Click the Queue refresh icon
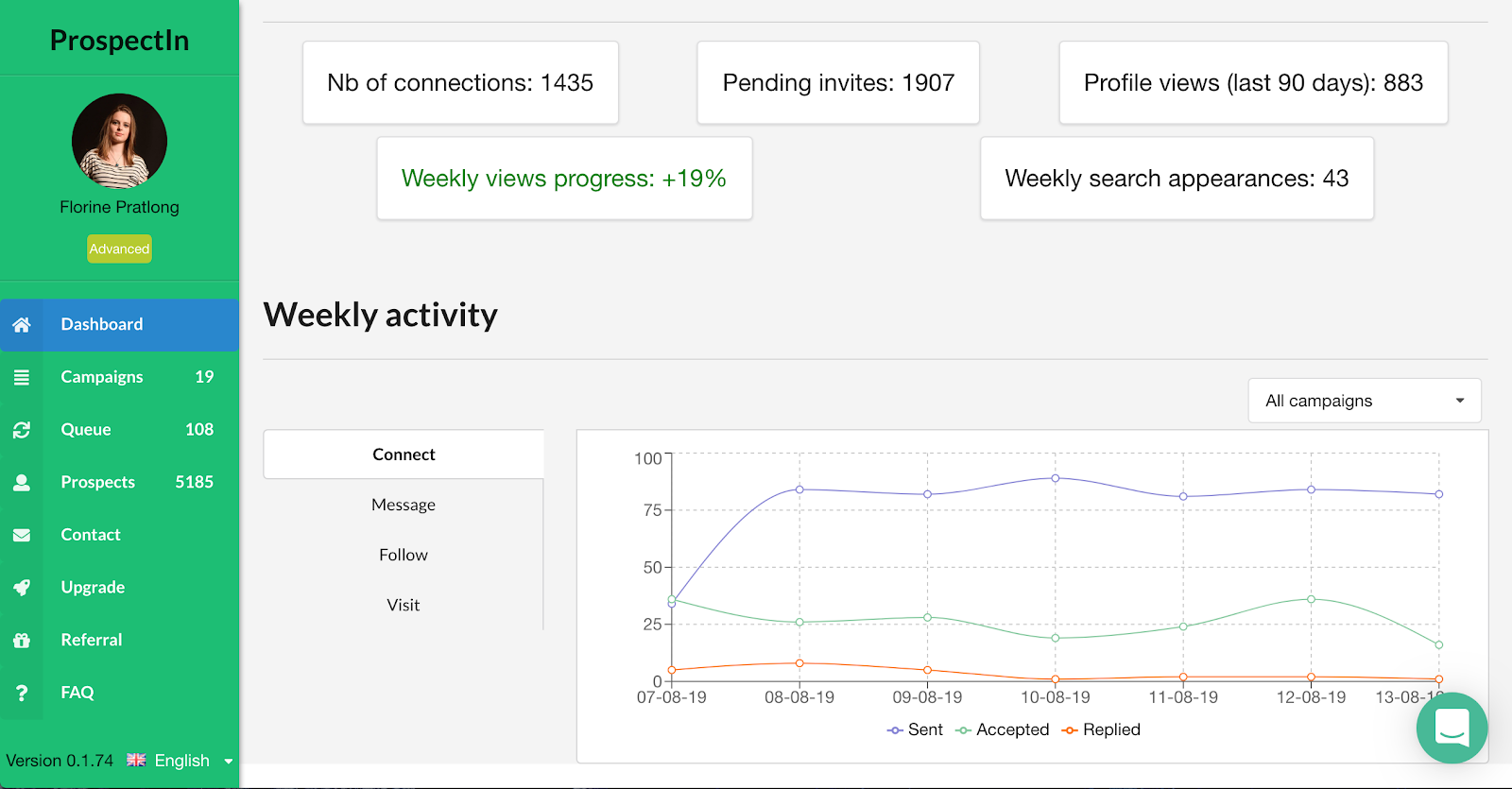 [x=22, y=430]
